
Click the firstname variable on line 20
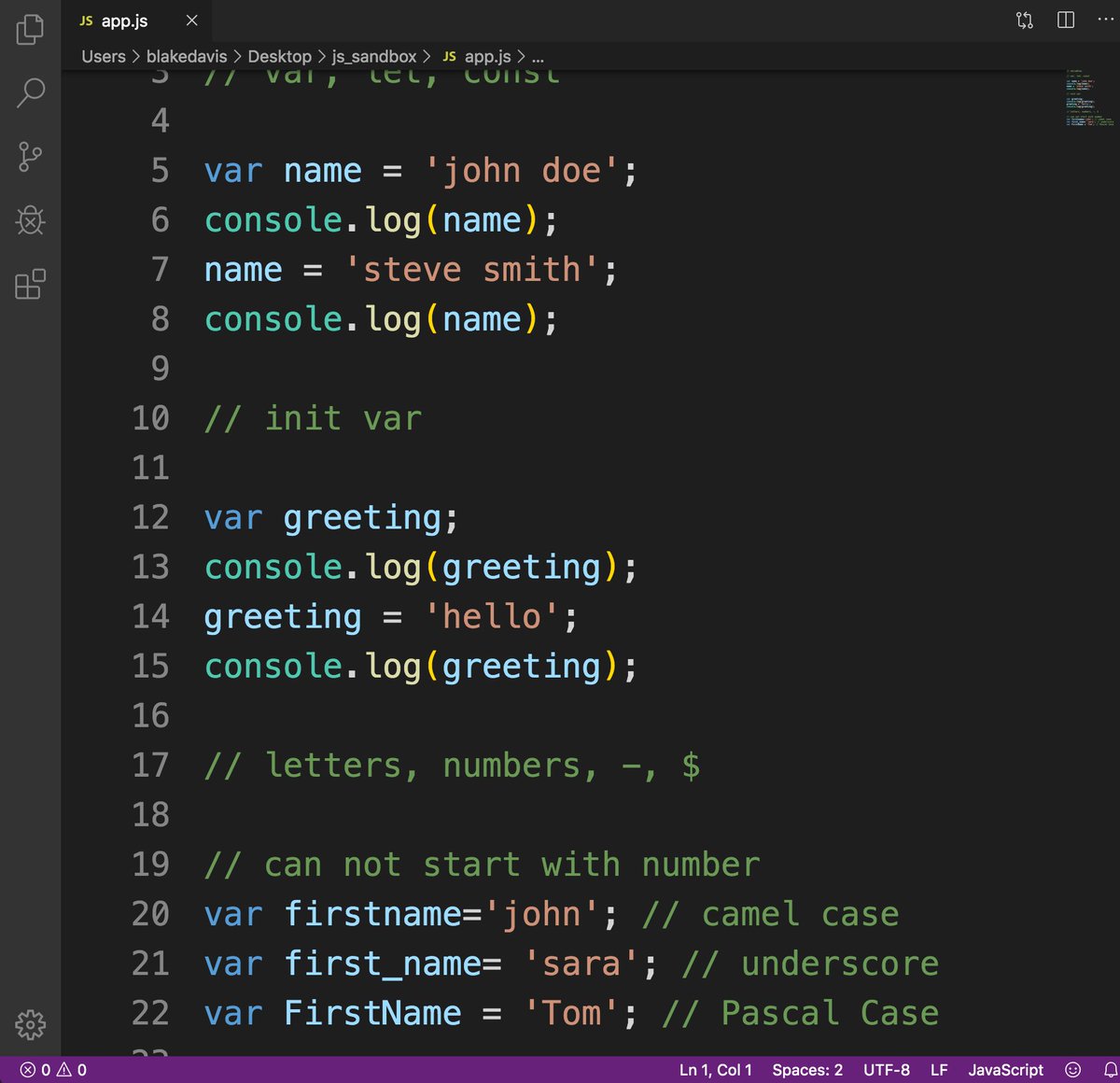[372, 914]
